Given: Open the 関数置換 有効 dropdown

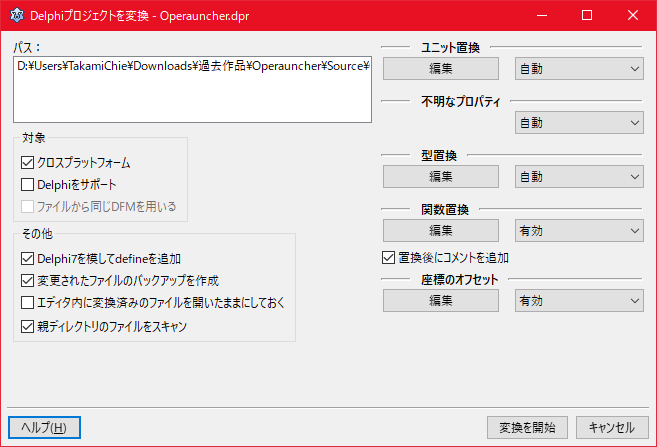Looking at the screenshot, I should [579, 230].
